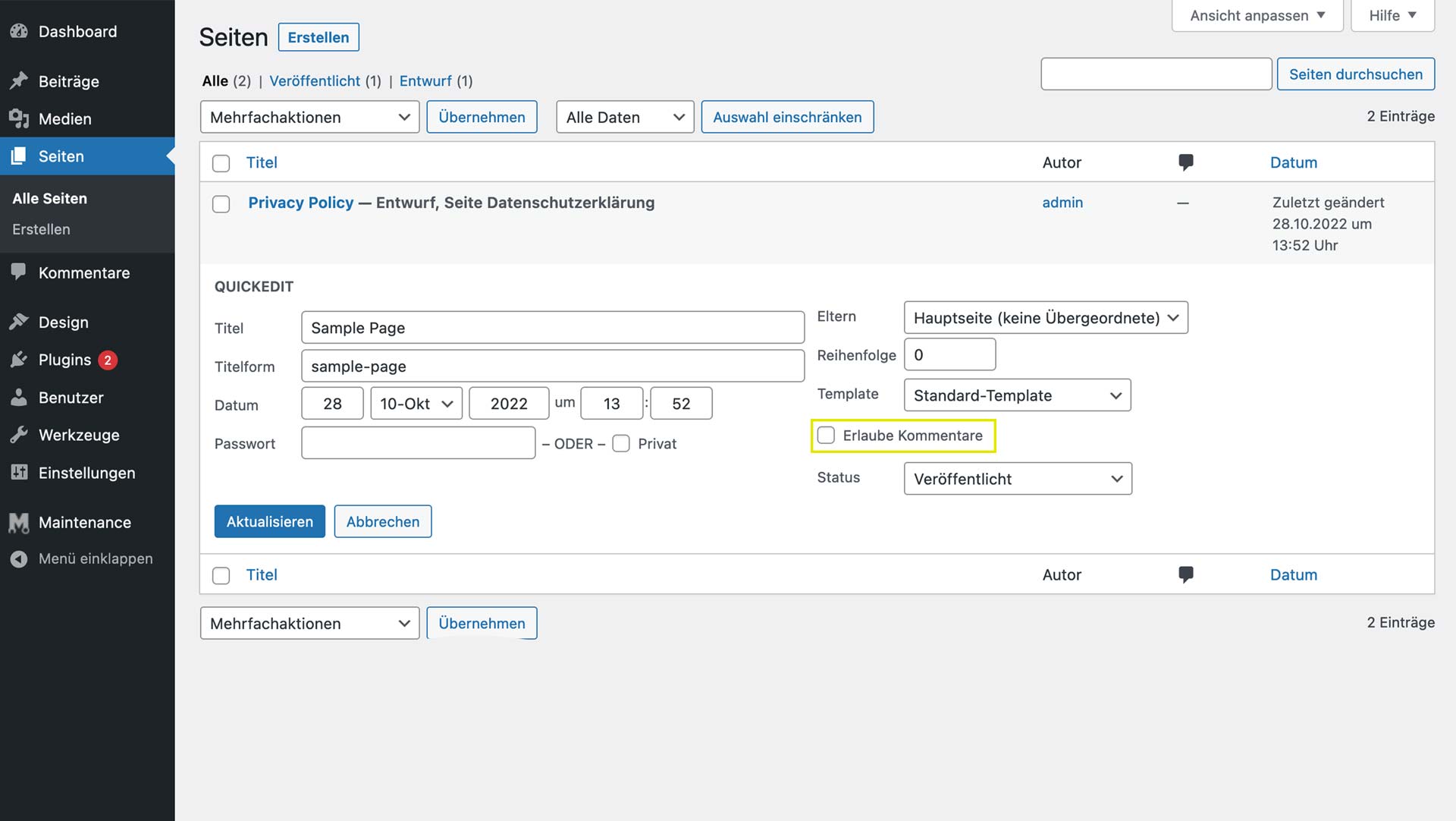The image size is (1456, 821).
Task: Click the Auswahl einschränken button
Action: point(787,117)
